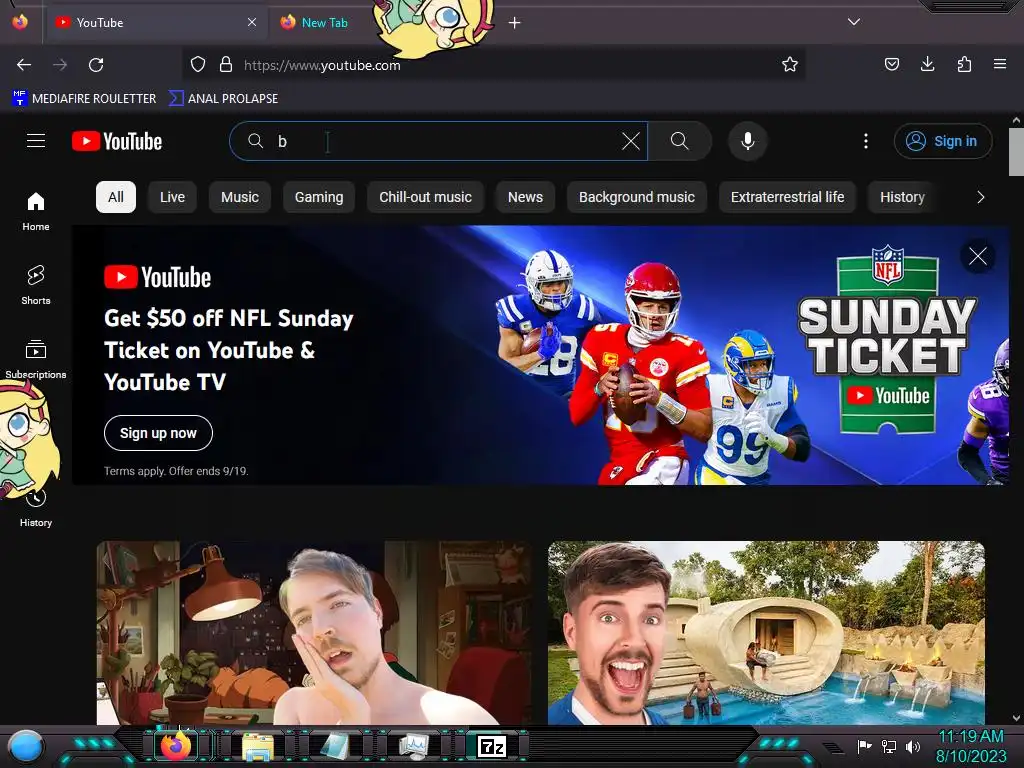Viewport: 1024px width, 768px height.
Task: List all tabs dropdown arrow
Action: click(854, 22)
